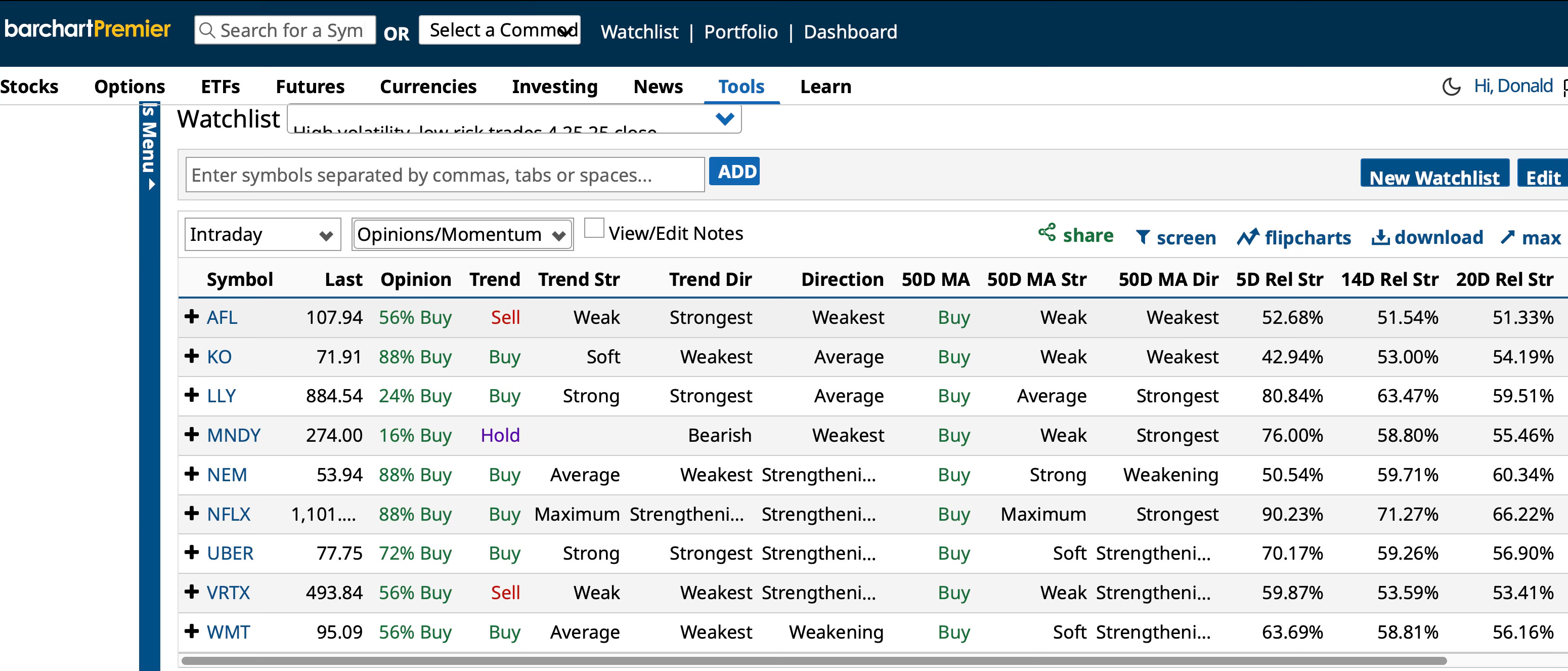Sort by the Last column header
Screen dimensions: 1568x671
pyautogui.click(x=343, y=279)
